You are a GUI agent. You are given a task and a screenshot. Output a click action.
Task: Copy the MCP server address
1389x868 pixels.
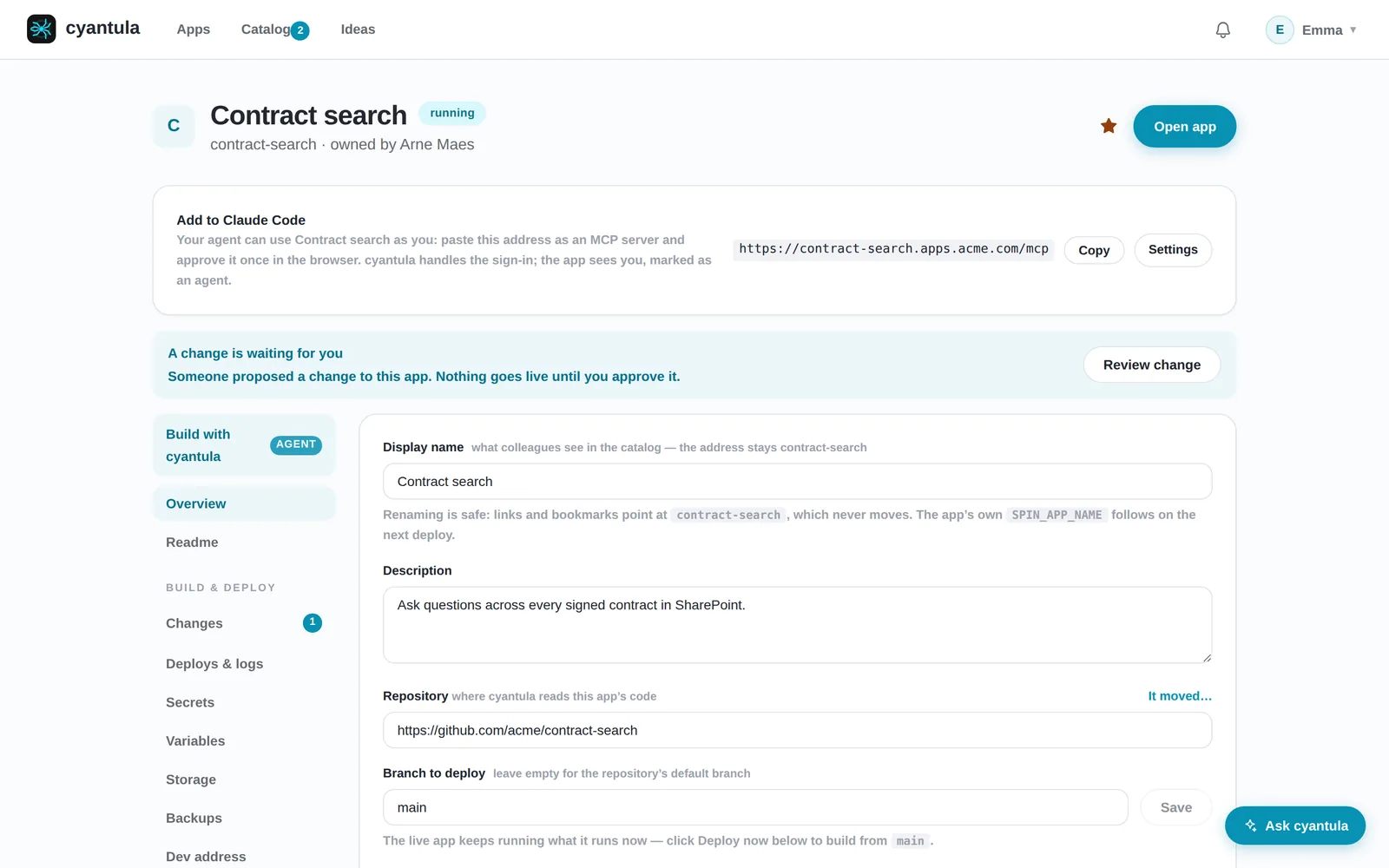1094,250
